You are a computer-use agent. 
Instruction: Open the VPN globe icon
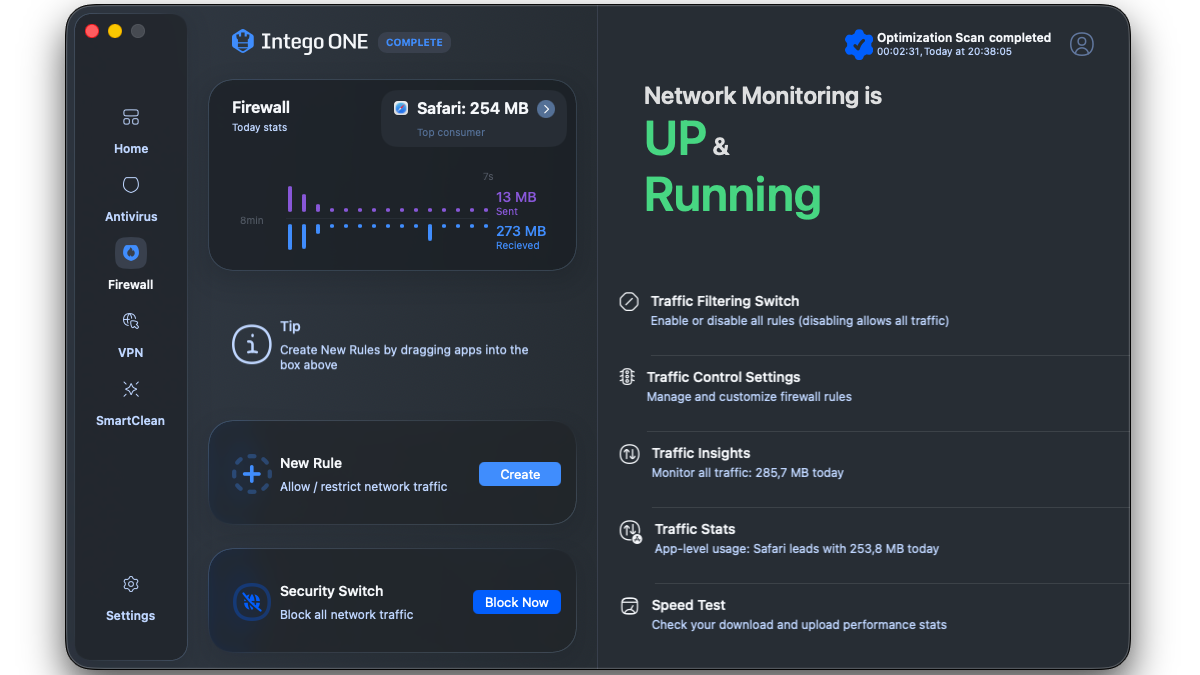(x=131, y=321)
